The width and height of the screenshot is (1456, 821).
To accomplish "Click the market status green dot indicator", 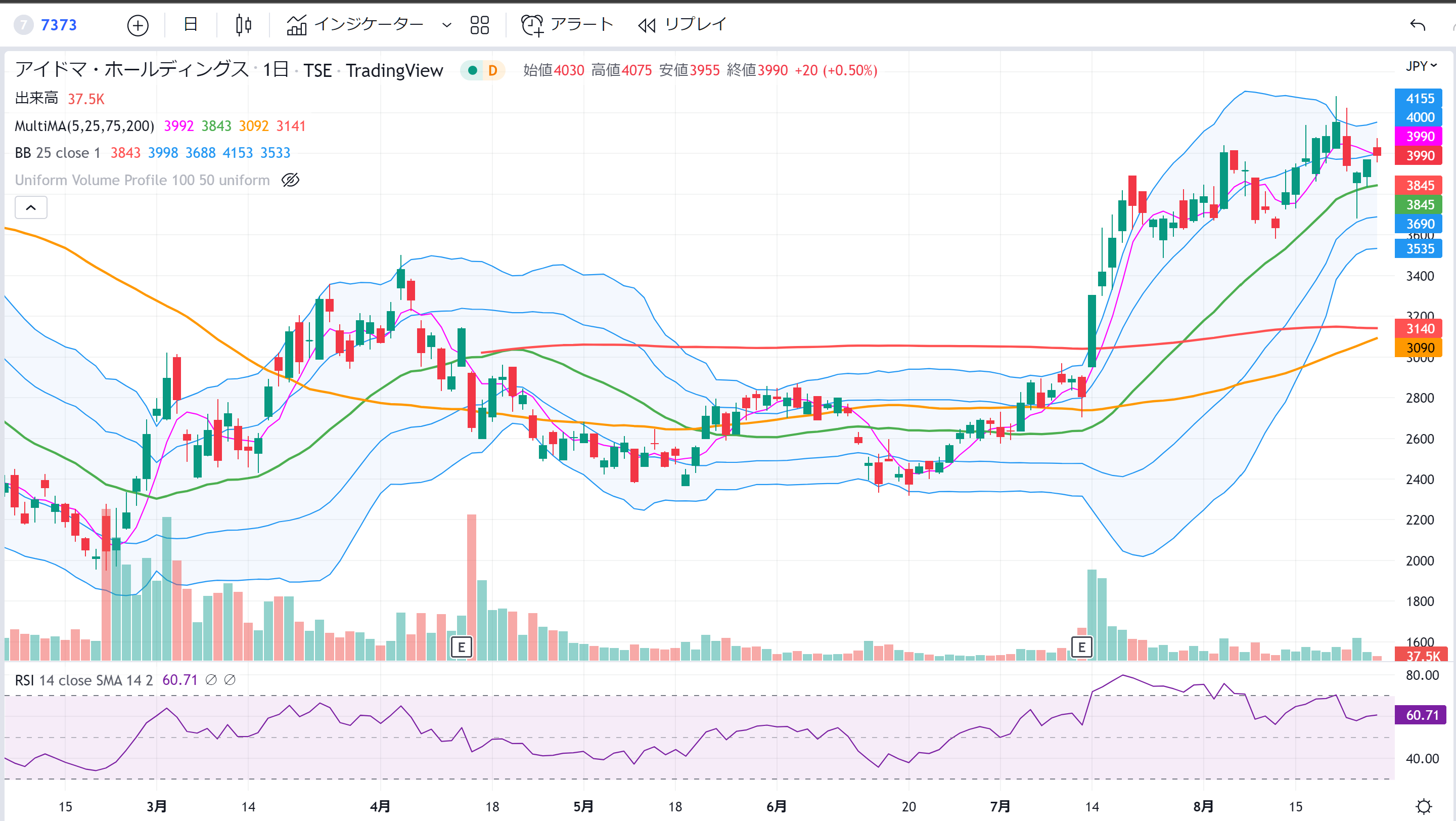I will click(x=473, y=70).
